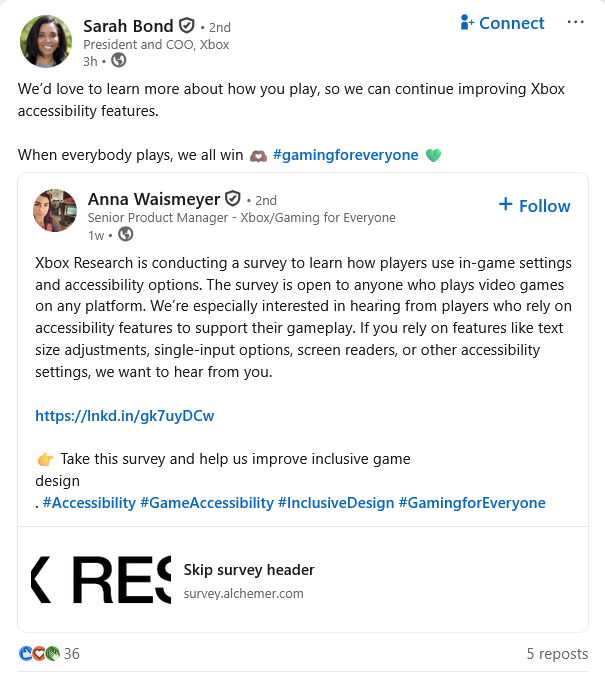
Task: Follow Anna Waismeyer
Action: pyautogui.click(x=534, y=205)
